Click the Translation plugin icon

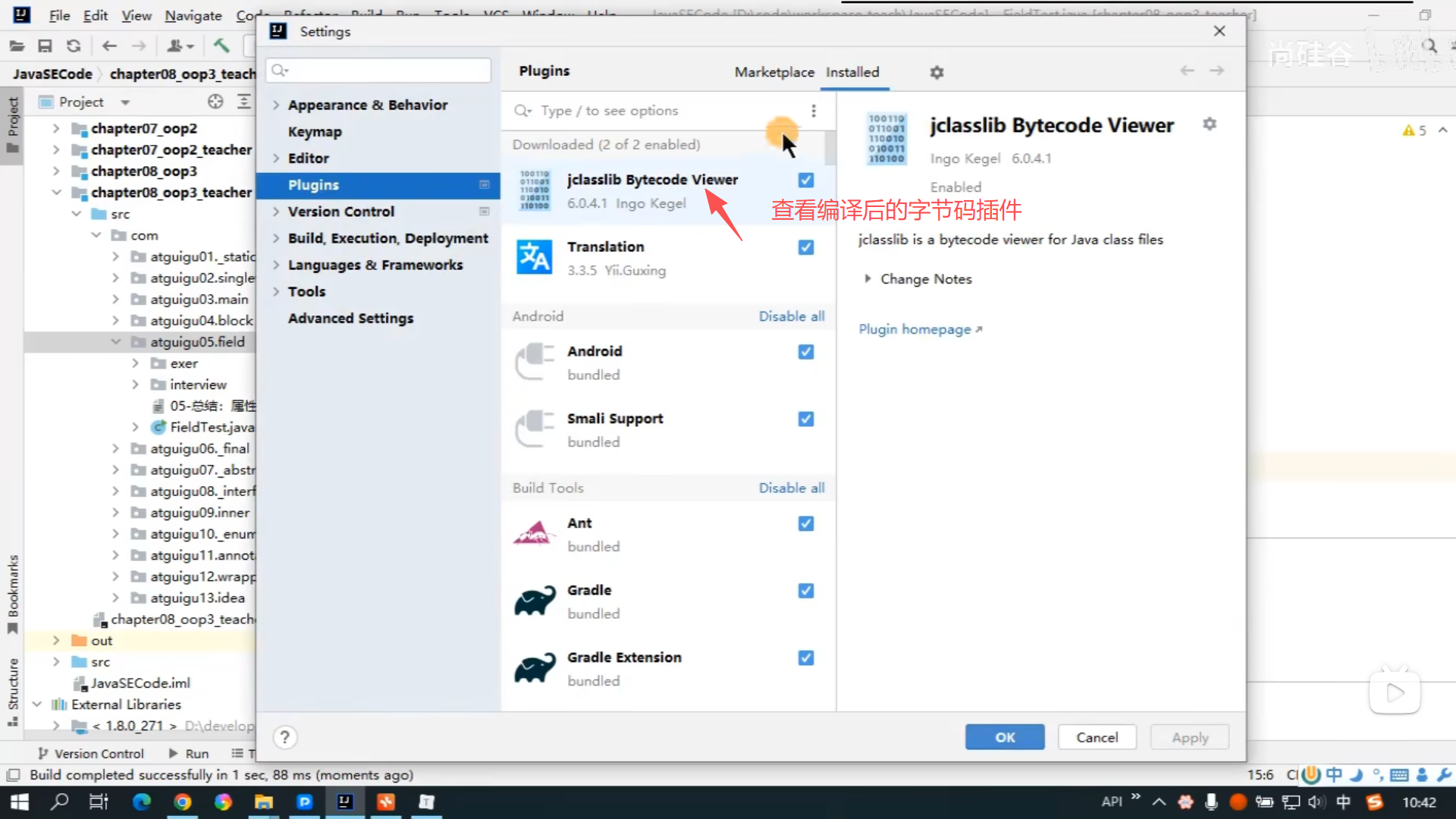pyautogui.click(x=534, y=257)
